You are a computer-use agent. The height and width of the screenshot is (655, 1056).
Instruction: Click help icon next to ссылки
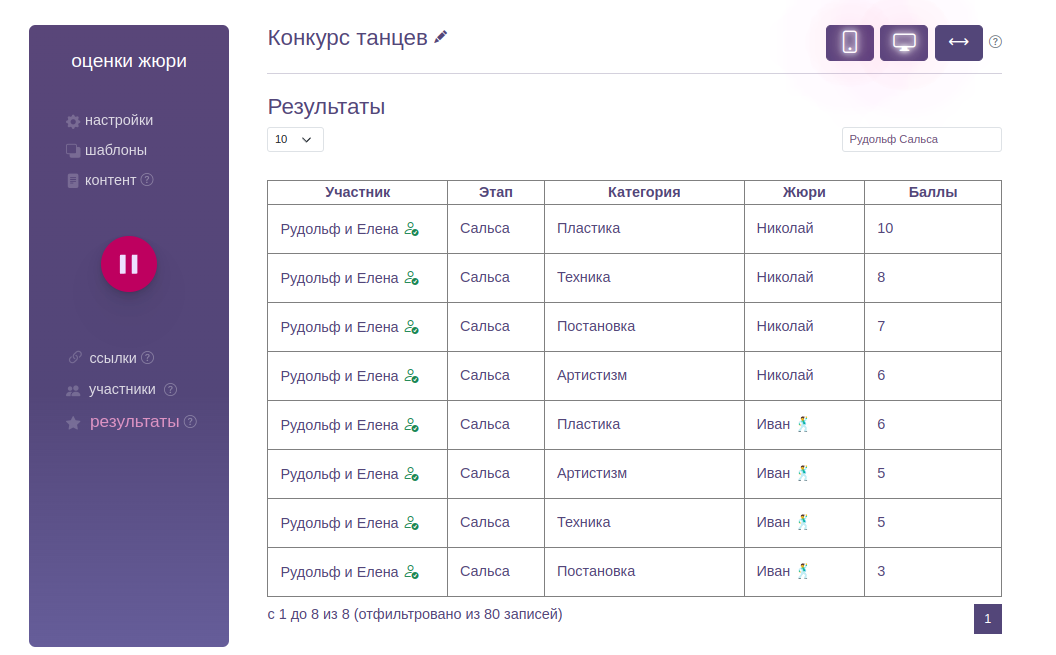(x=147, y=357)
